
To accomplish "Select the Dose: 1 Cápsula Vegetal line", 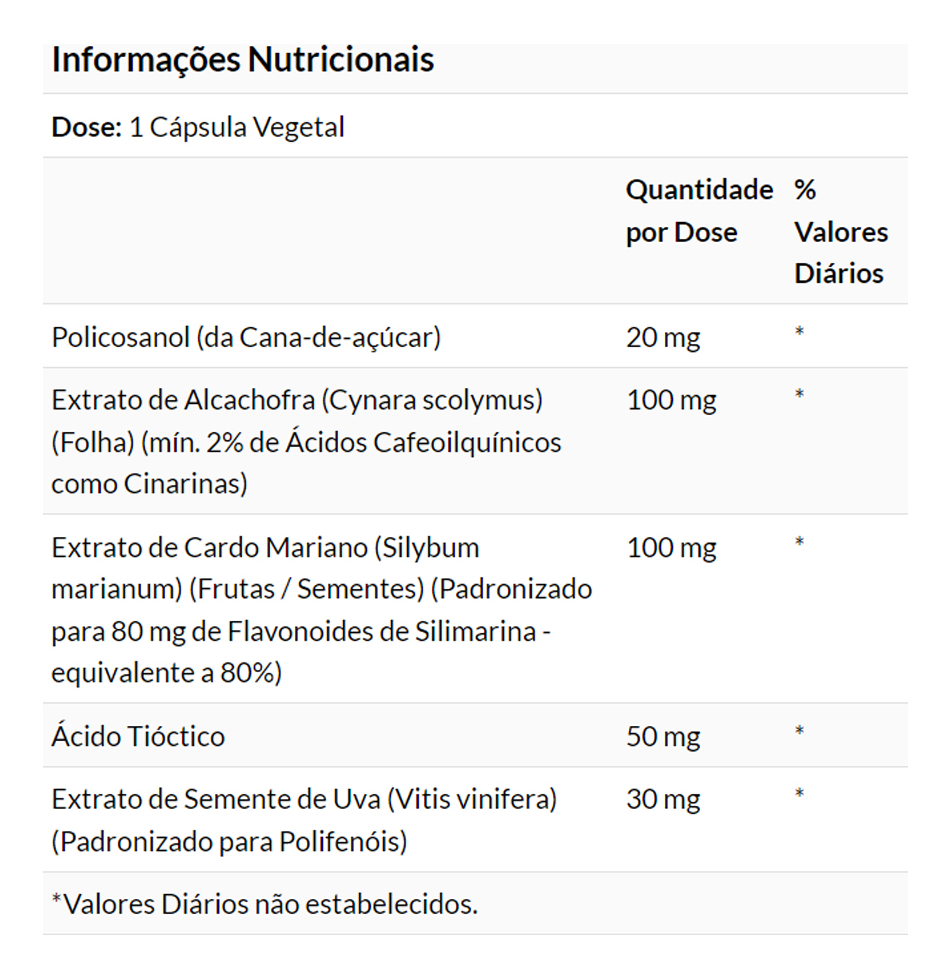I will pos(198,128).
